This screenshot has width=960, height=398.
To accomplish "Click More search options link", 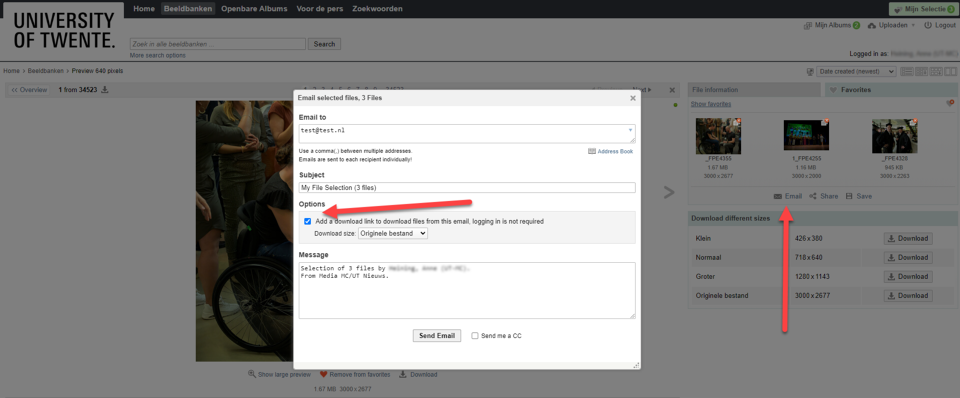I will (x=157, y=55).
